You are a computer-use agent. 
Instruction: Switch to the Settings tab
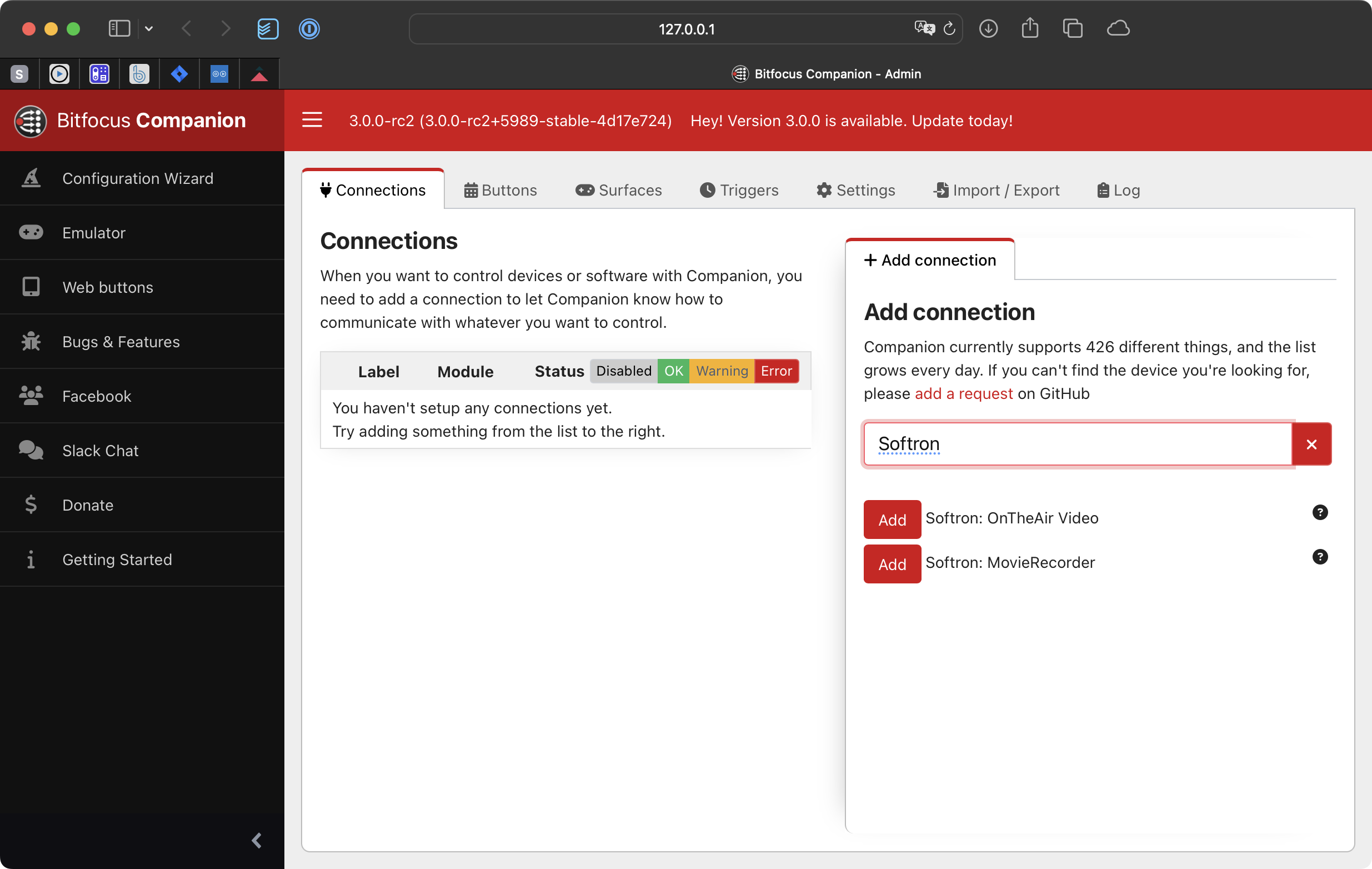click(x=855, y=190)
